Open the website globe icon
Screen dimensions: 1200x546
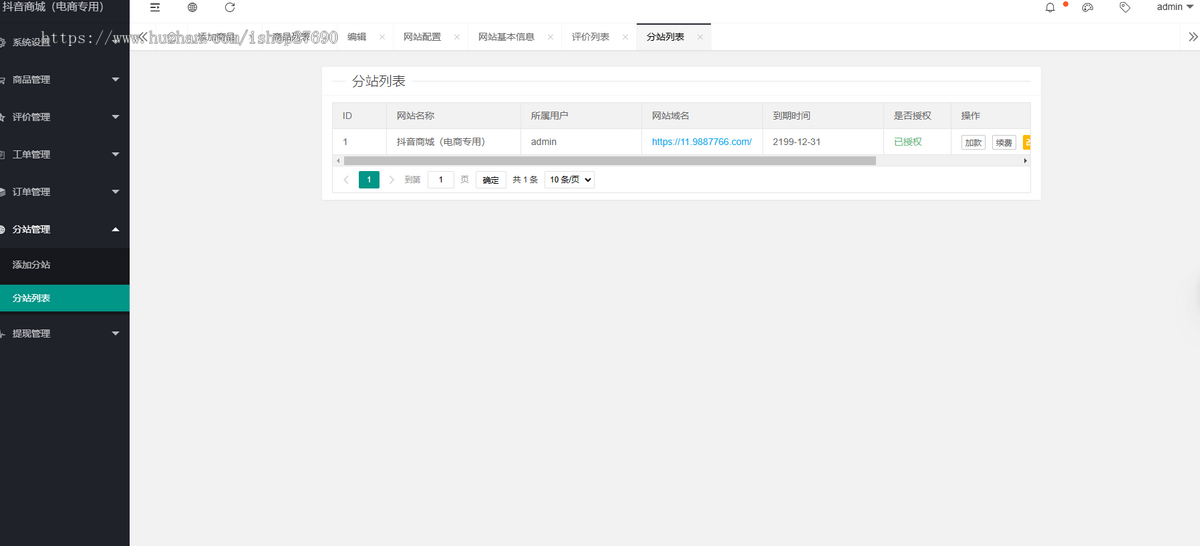pos(192,7)
